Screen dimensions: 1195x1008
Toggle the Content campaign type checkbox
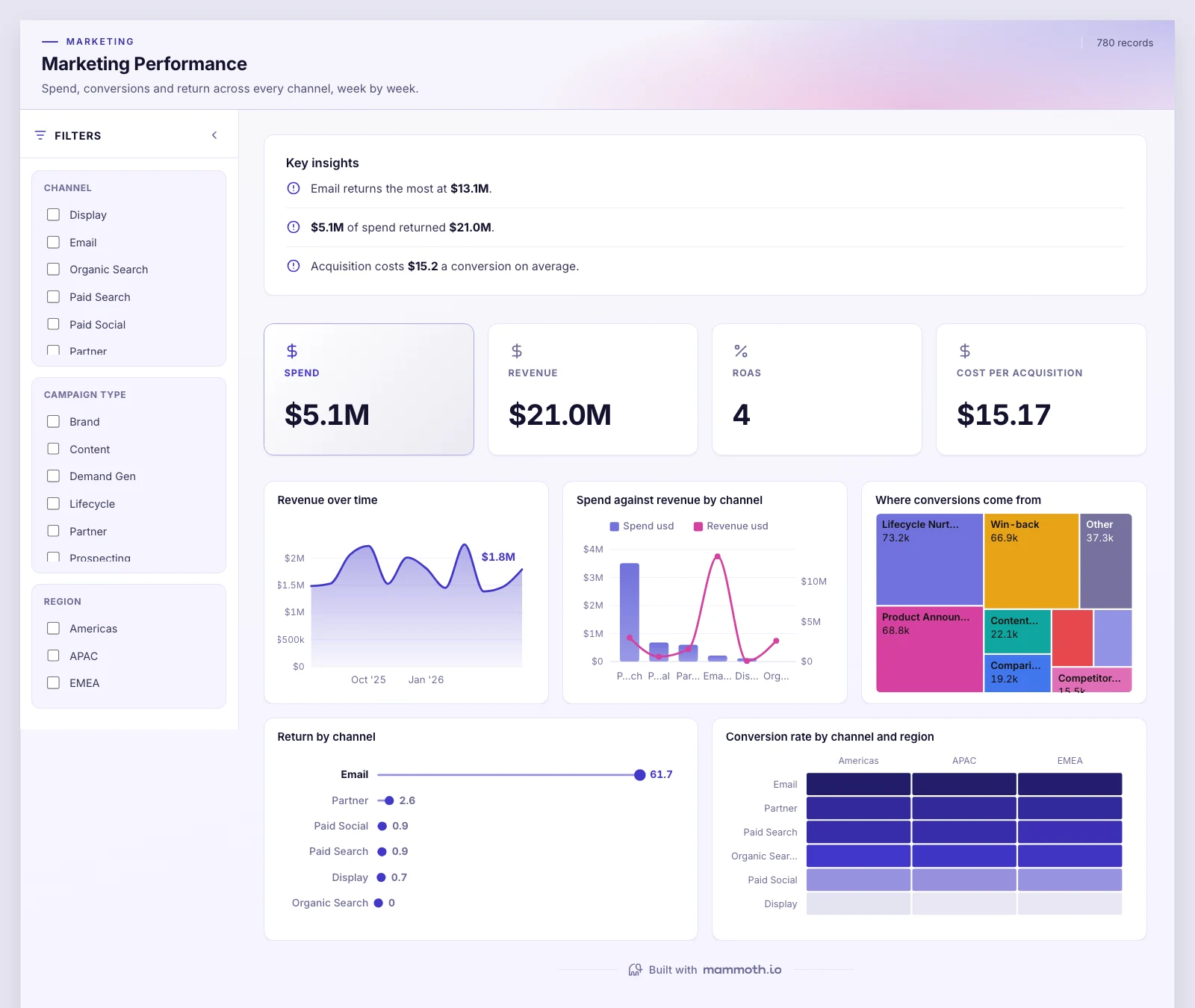[53, 449]
